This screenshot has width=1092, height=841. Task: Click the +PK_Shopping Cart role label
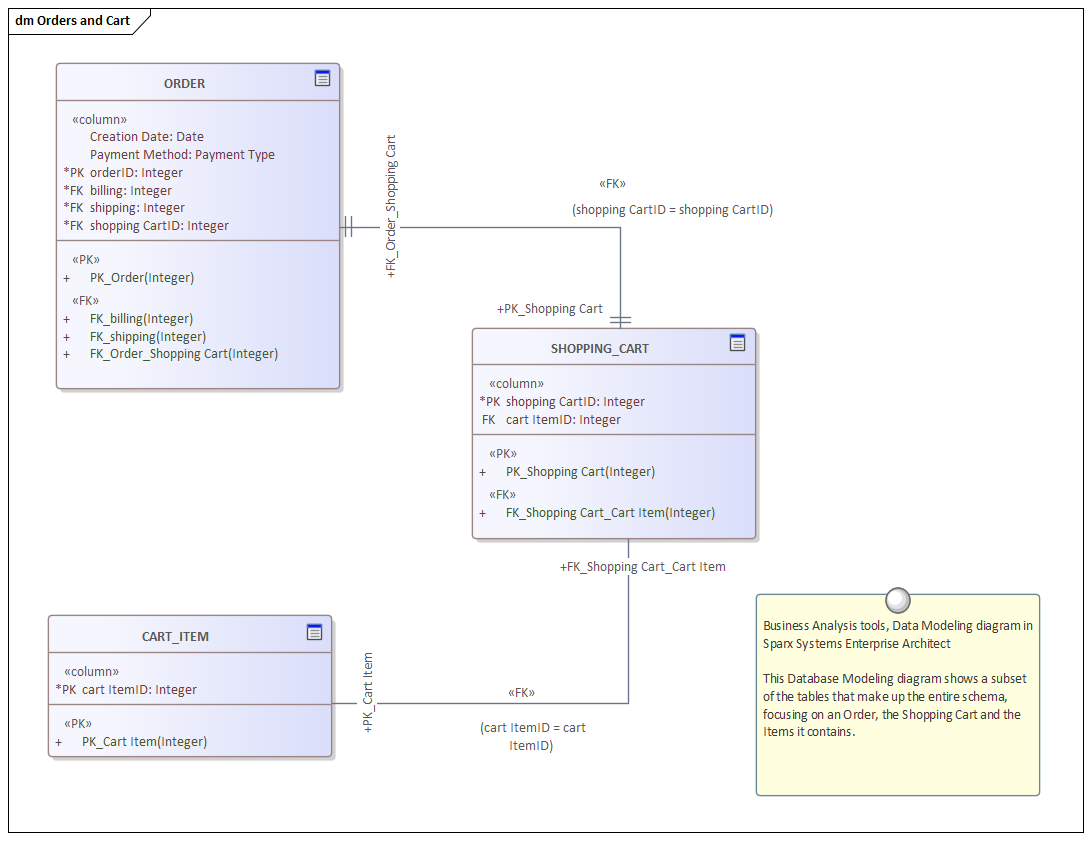click(551, 308)
